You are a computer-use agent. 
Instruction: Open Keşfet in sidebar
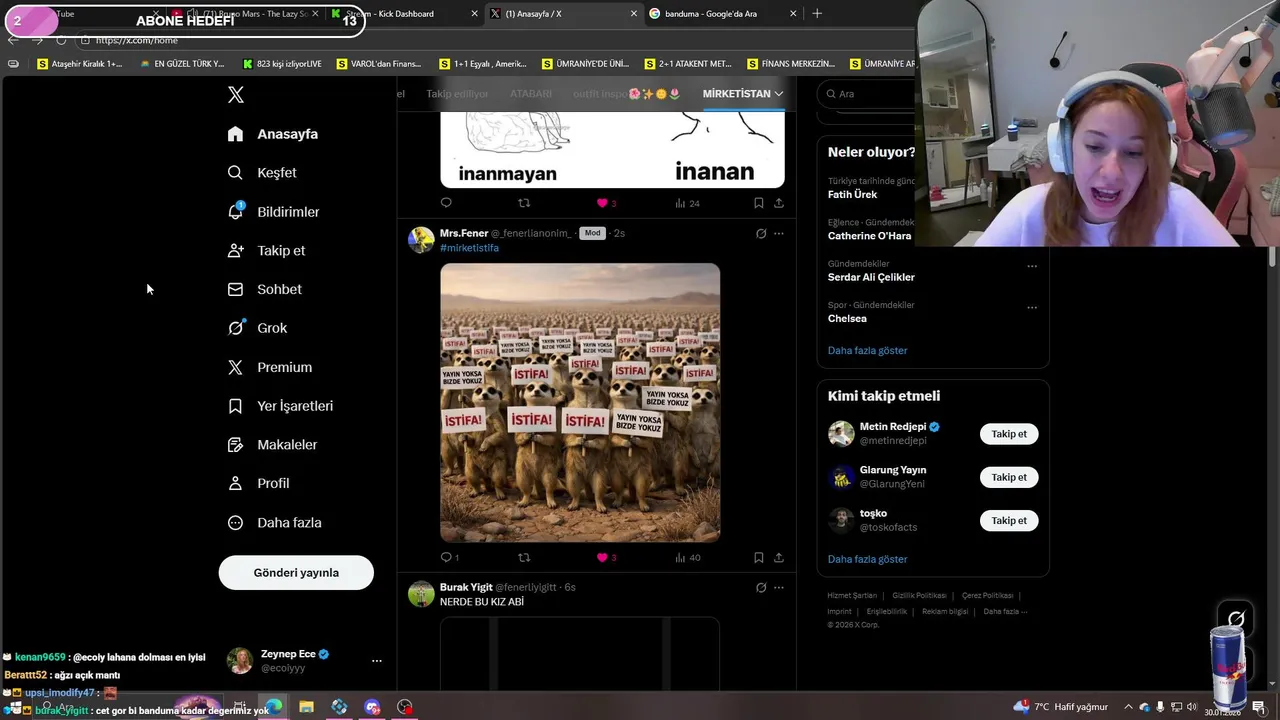[262, 173]
